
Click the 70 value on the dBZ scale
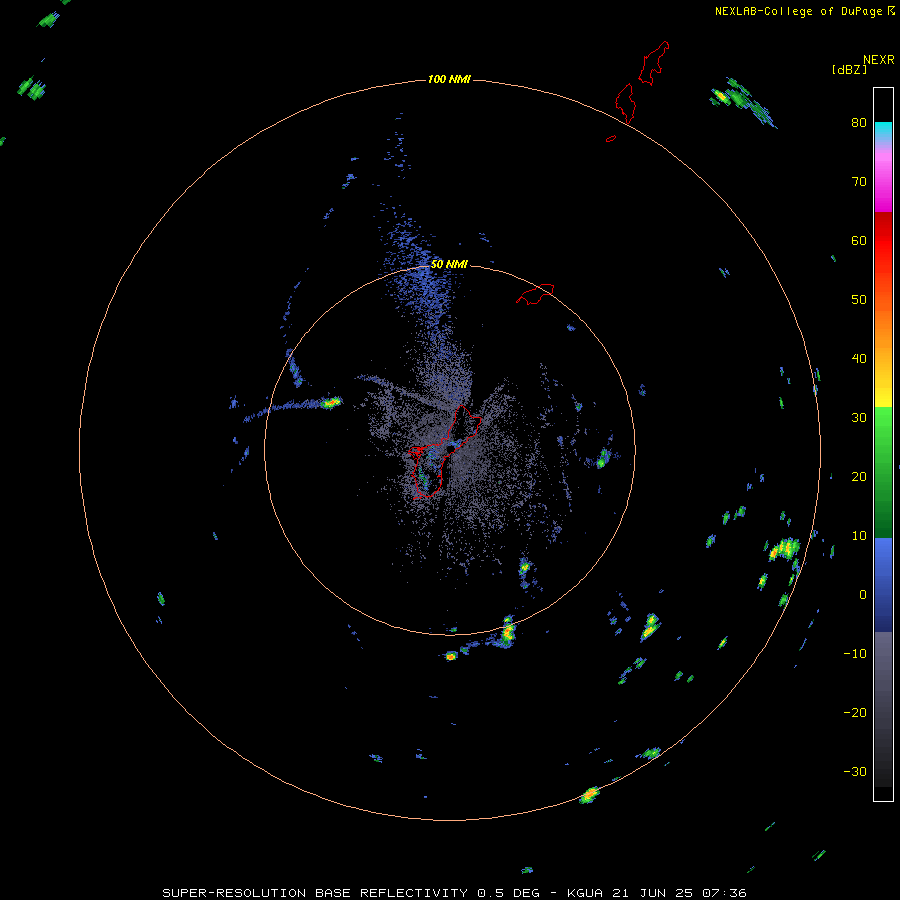click(x=859, y=182)
